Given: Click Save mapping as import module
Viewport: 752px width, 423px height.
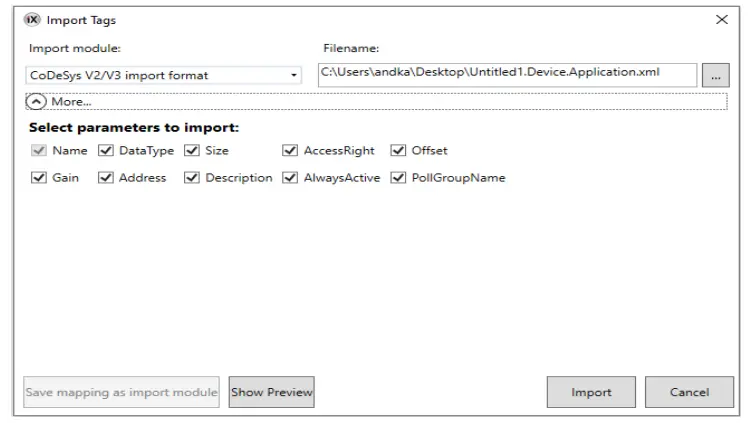Looking at the screenshot, I should 121,392.
